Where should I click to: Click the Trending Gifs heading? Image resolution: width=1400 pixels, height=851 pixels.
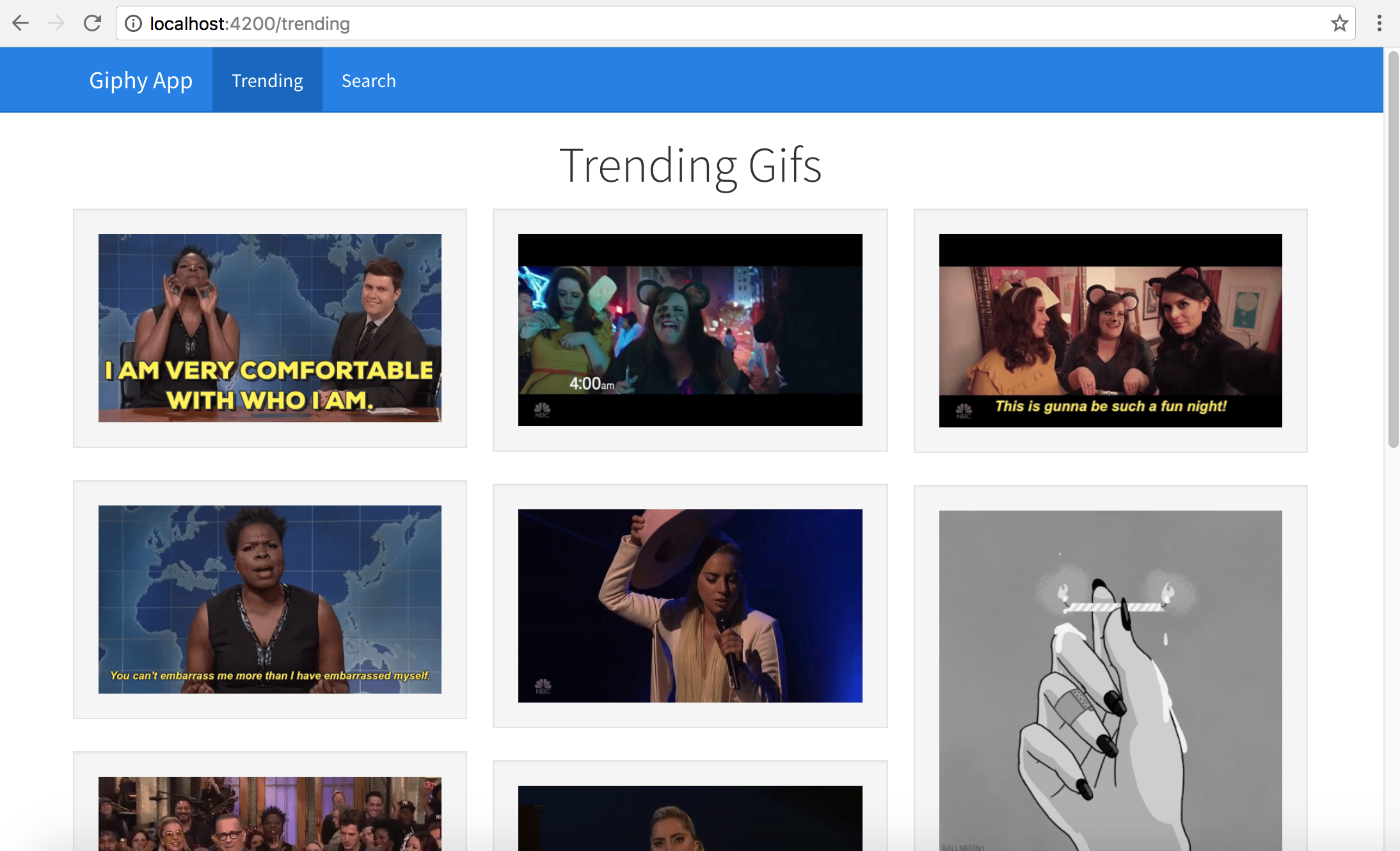(x=690, y=166)
